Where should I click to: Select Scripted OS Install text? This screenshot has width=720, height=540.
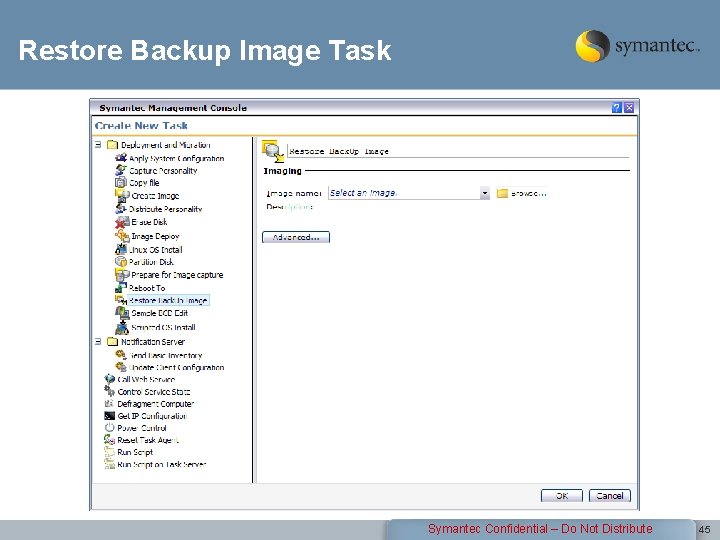click(x=163, y=328)
